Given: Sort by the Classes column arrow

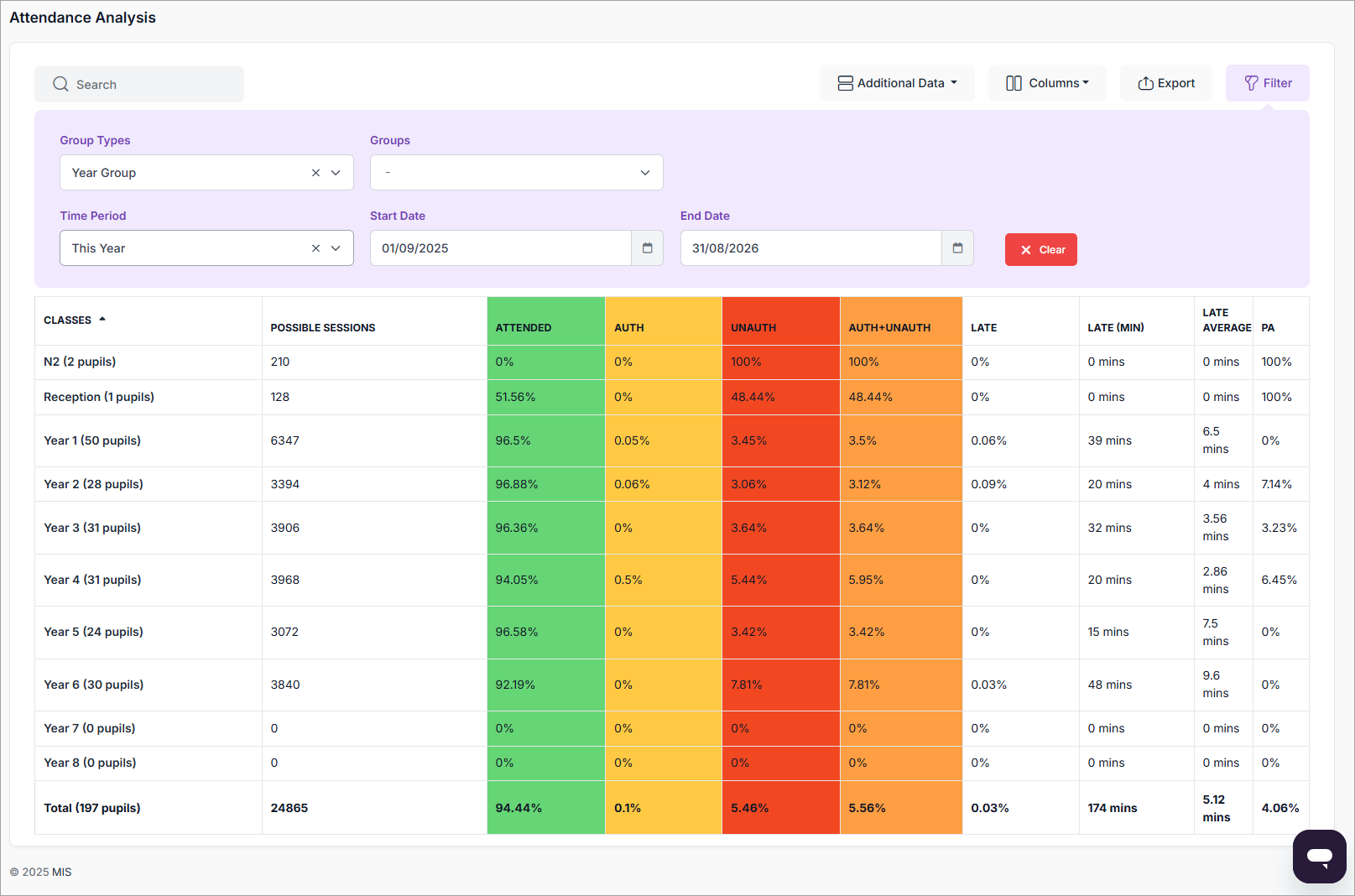Looking at the screenshot, I should point(102,320).
